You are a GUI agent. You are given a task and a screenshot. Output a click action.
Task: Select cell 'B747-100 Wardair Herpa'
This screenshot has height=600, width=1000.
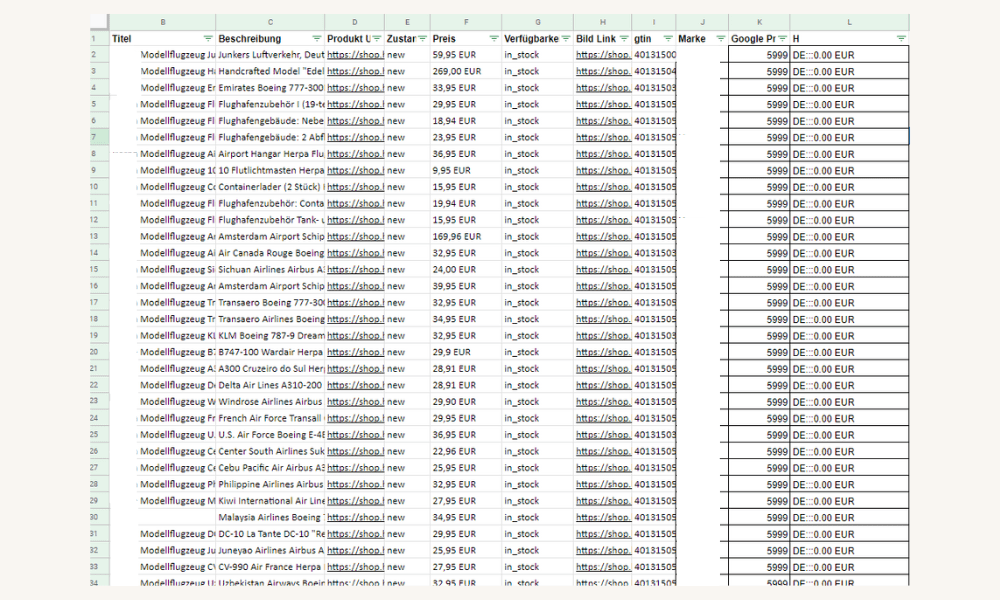270,352
